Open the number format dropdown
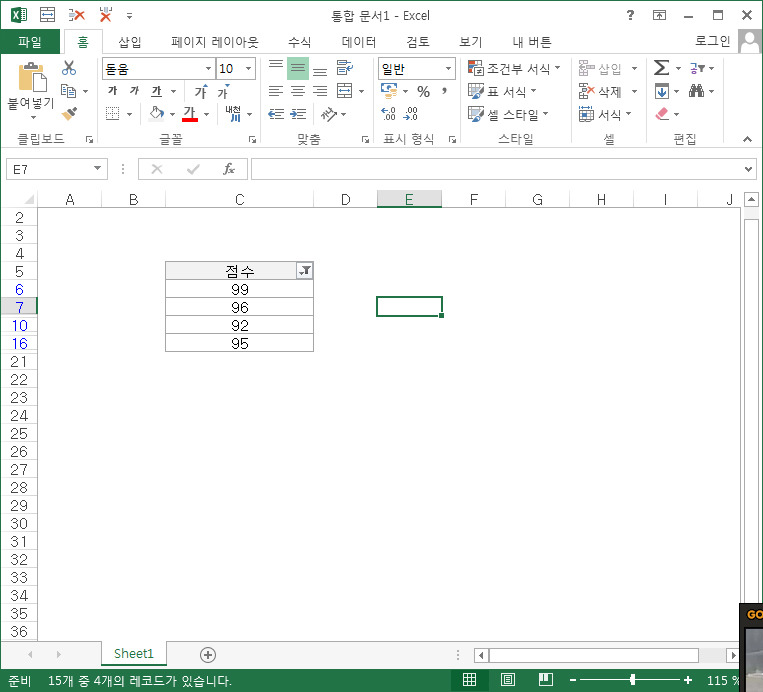This screenshot has width=763, height=692. (x=448, y=69)
